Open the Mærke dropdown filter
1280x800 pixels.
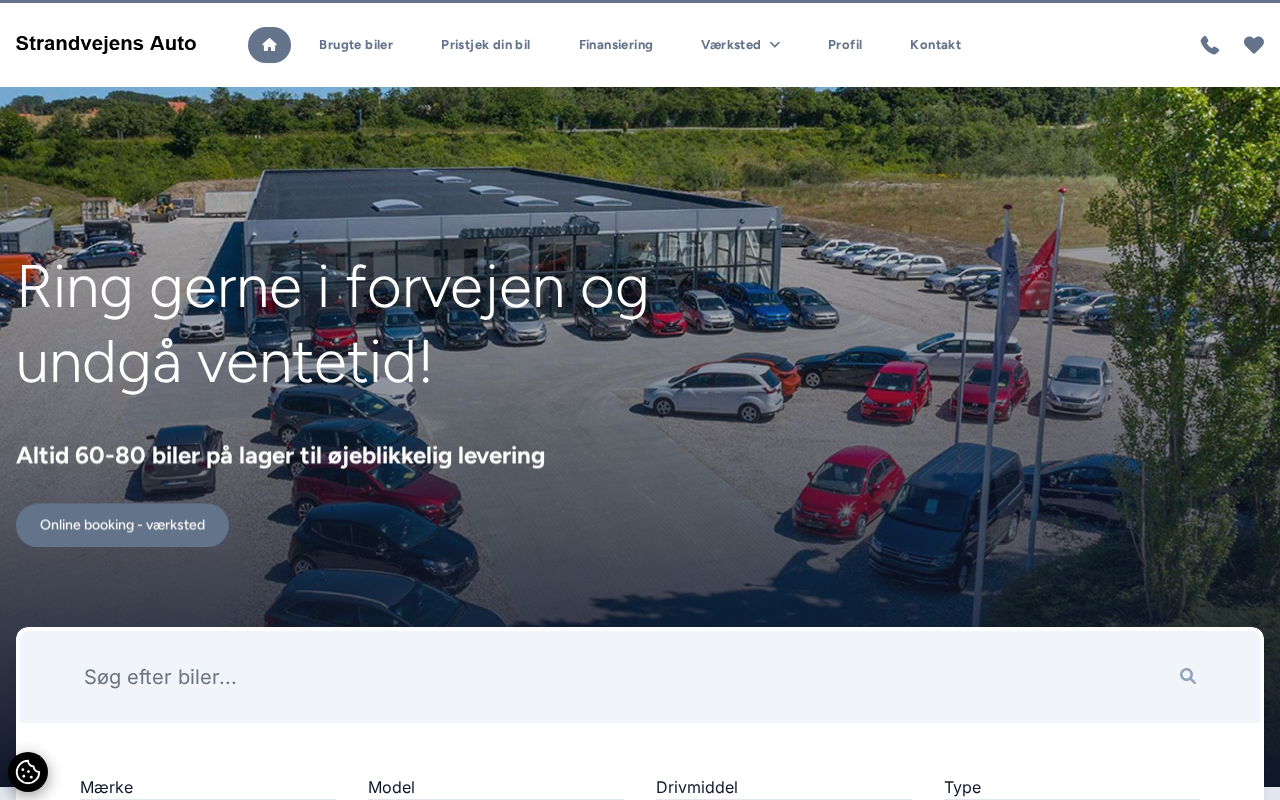coord(208,788)
